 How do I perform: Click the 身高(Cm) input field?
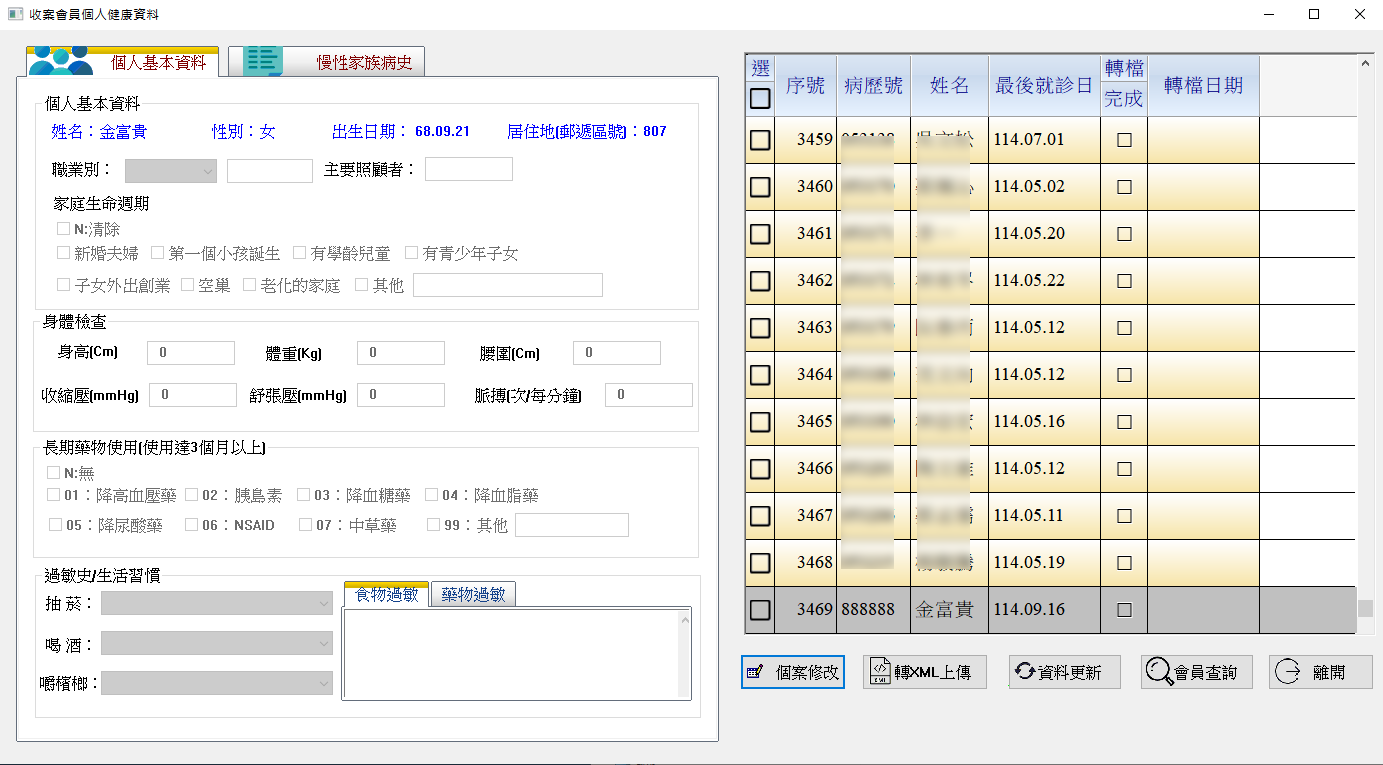tap(190, 353)
